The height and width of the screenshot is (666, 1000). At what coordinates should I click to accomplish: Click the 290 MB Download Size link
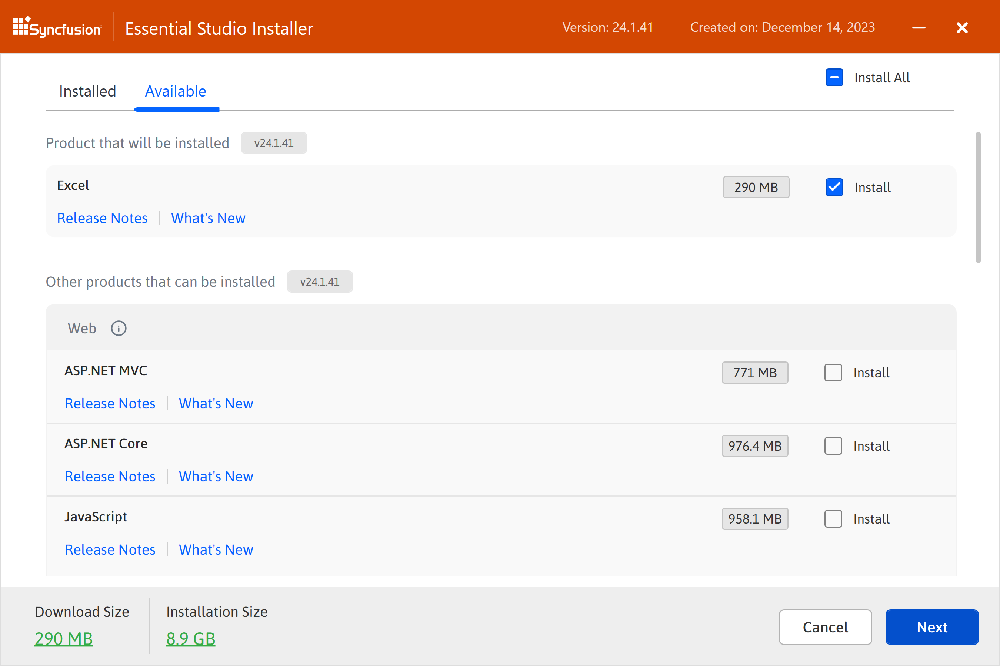63,638
